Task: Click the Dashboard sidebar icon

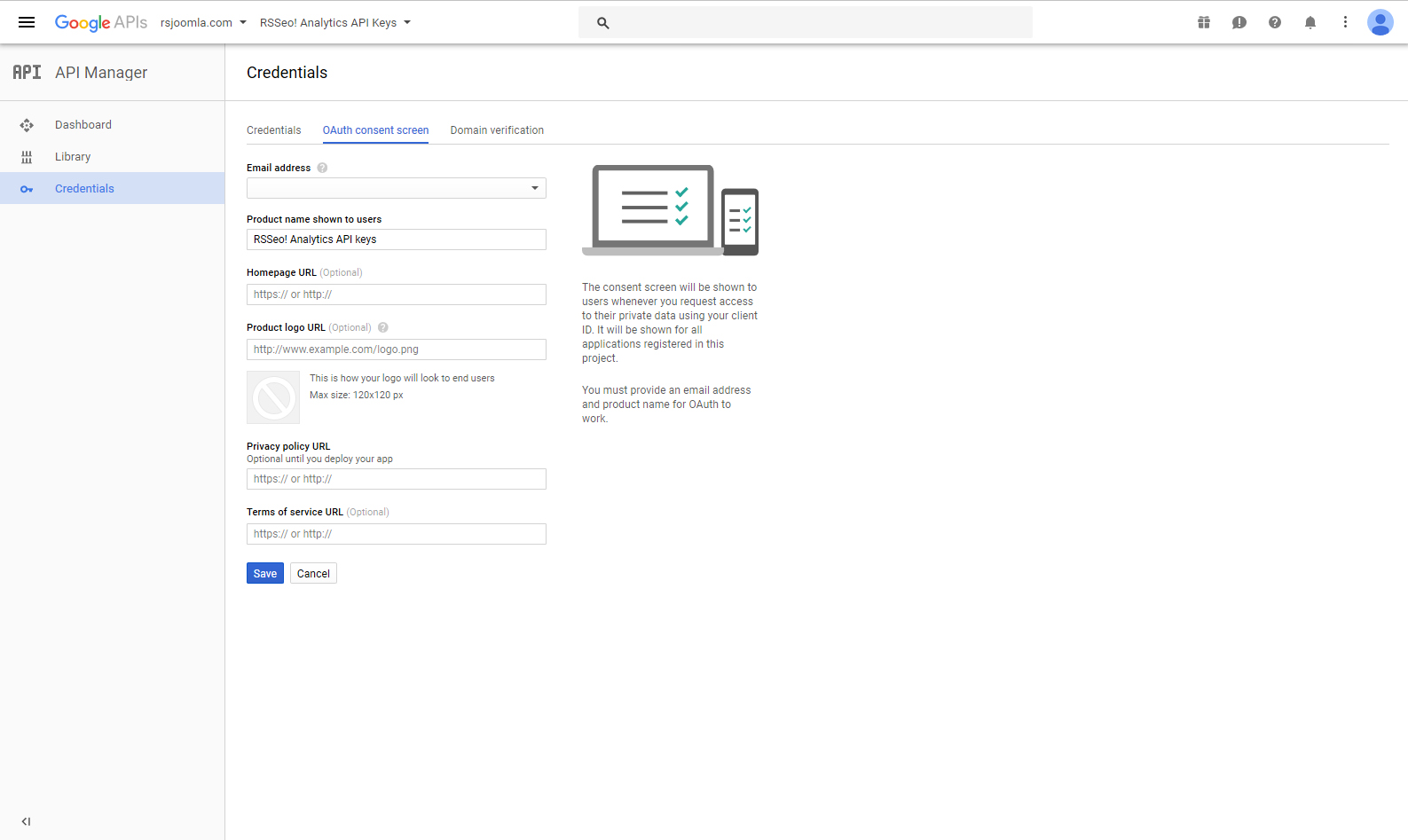Action: click(27, 125)
